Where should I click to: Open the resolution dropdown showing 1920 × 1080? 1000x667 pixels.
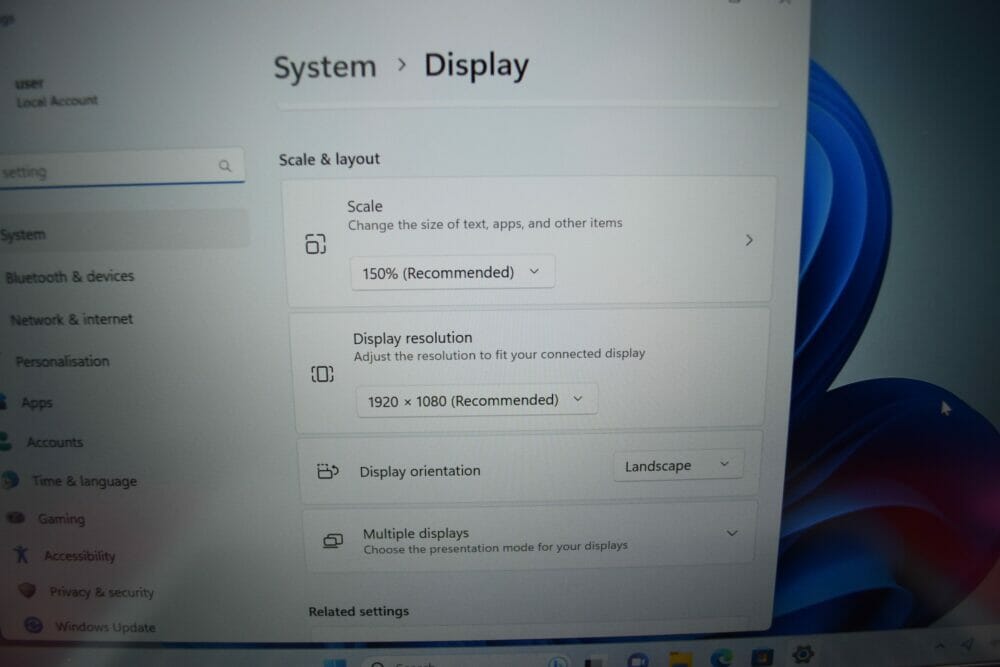[477, 400]
